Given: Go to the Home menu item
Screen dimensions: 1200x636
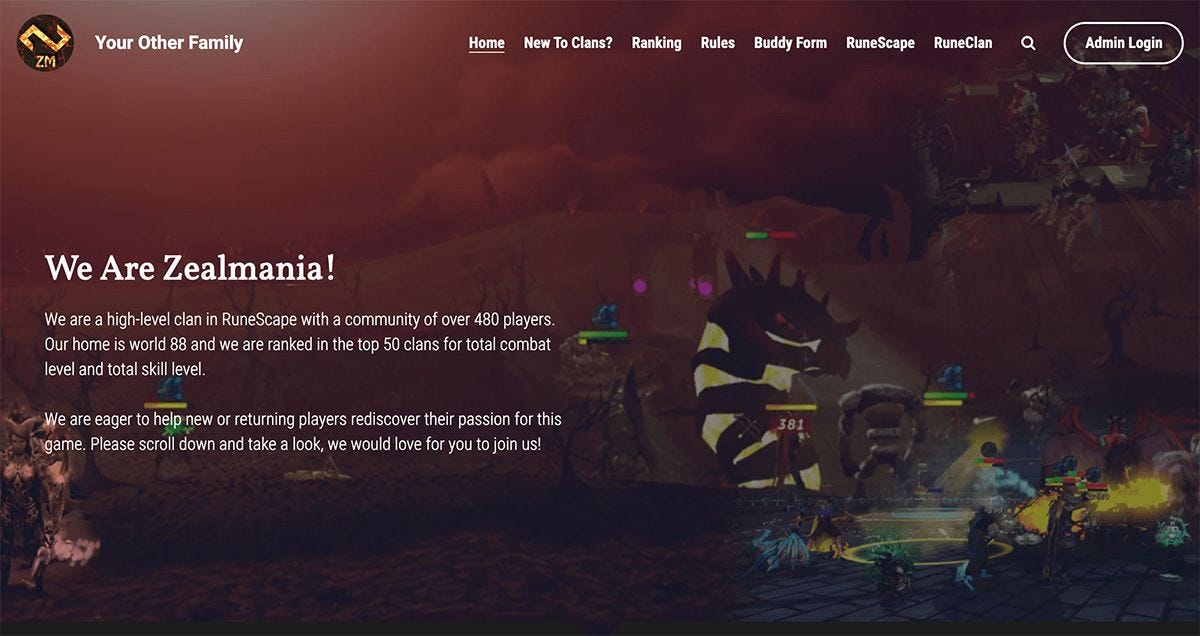Looking at the screenshot, I should pyautogui.click(x=487, y=43).
